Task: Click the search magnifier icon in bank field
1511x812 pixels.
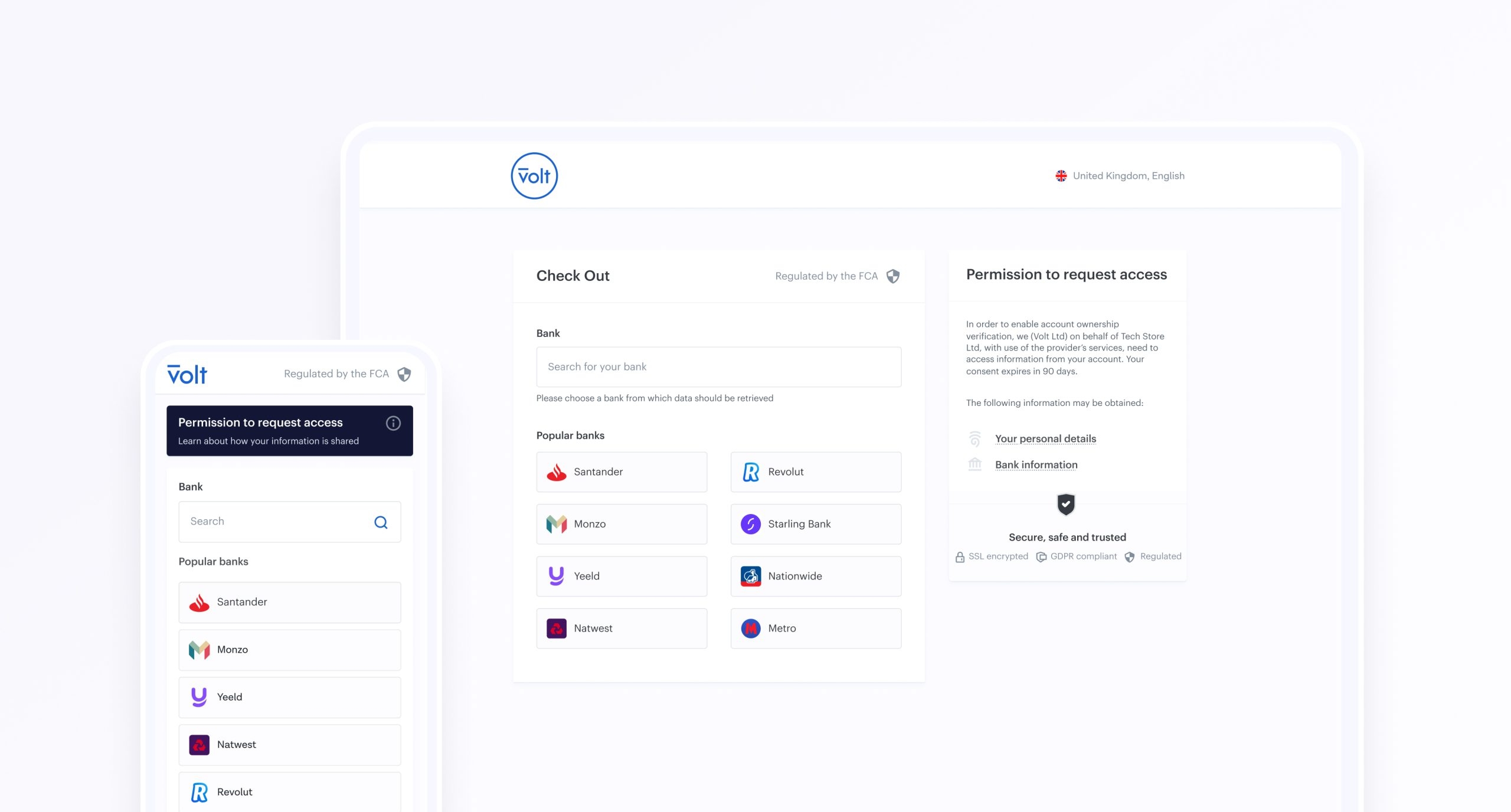Action: coord(380,521)
